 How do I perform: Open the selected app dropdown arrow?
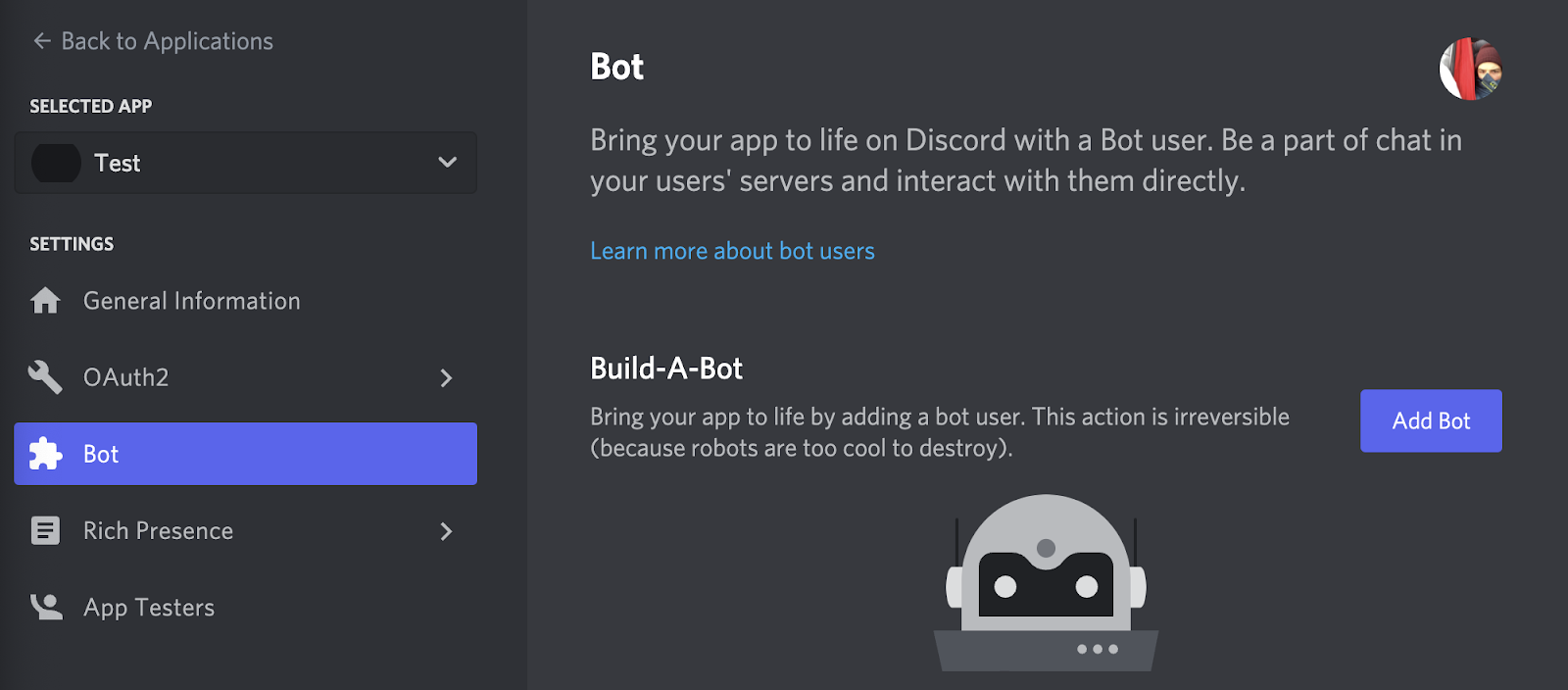coord(447,163)
